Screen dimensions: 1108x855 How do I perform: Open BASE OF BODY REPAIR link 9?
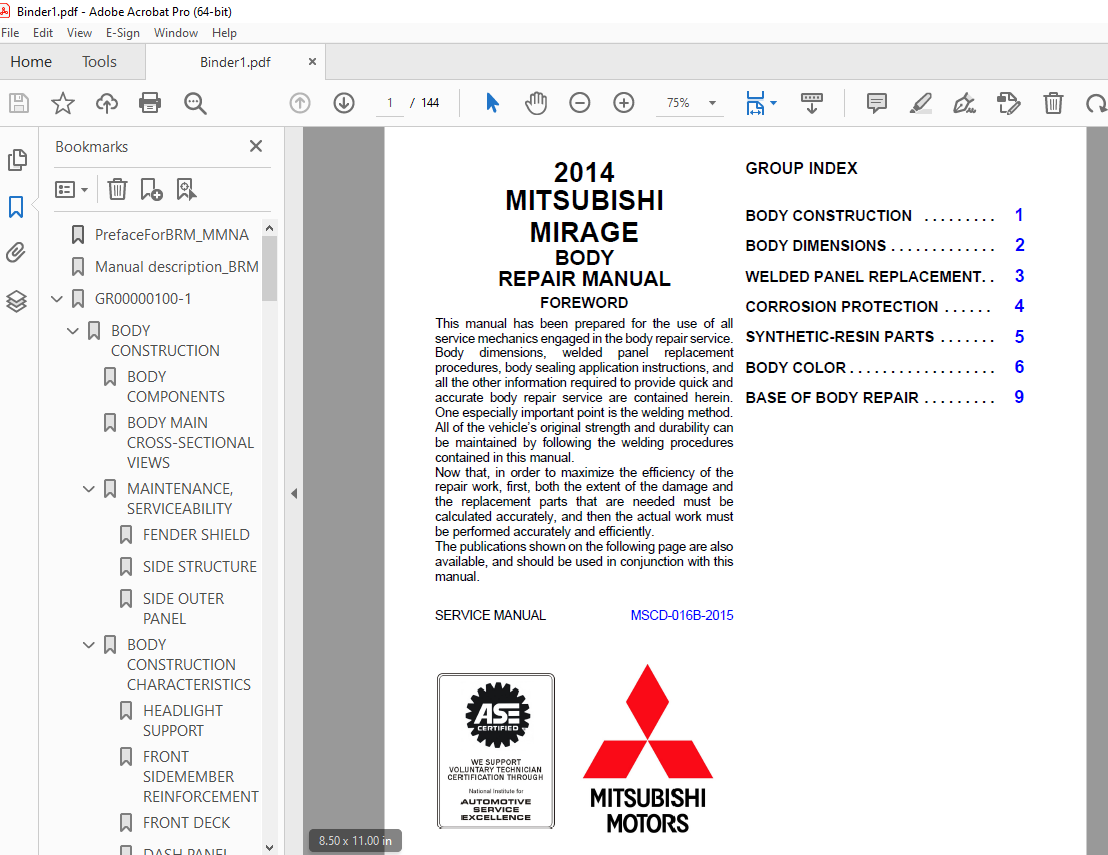tap(1020, 397)
